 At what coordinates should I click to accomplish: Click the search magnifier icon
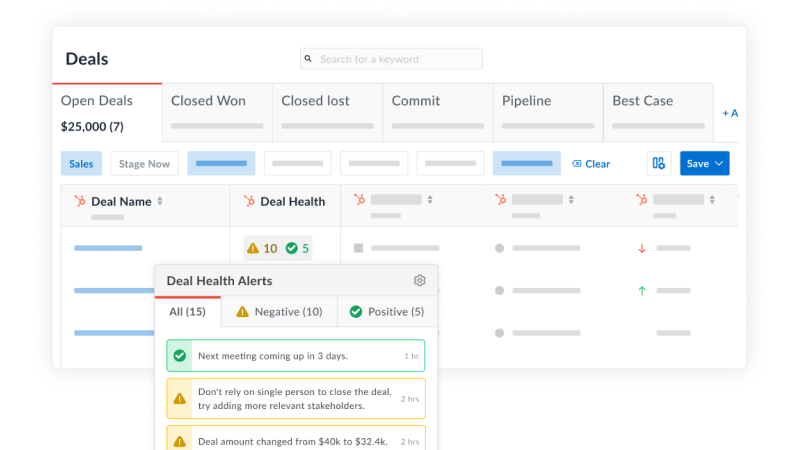(x=308, y=59)
